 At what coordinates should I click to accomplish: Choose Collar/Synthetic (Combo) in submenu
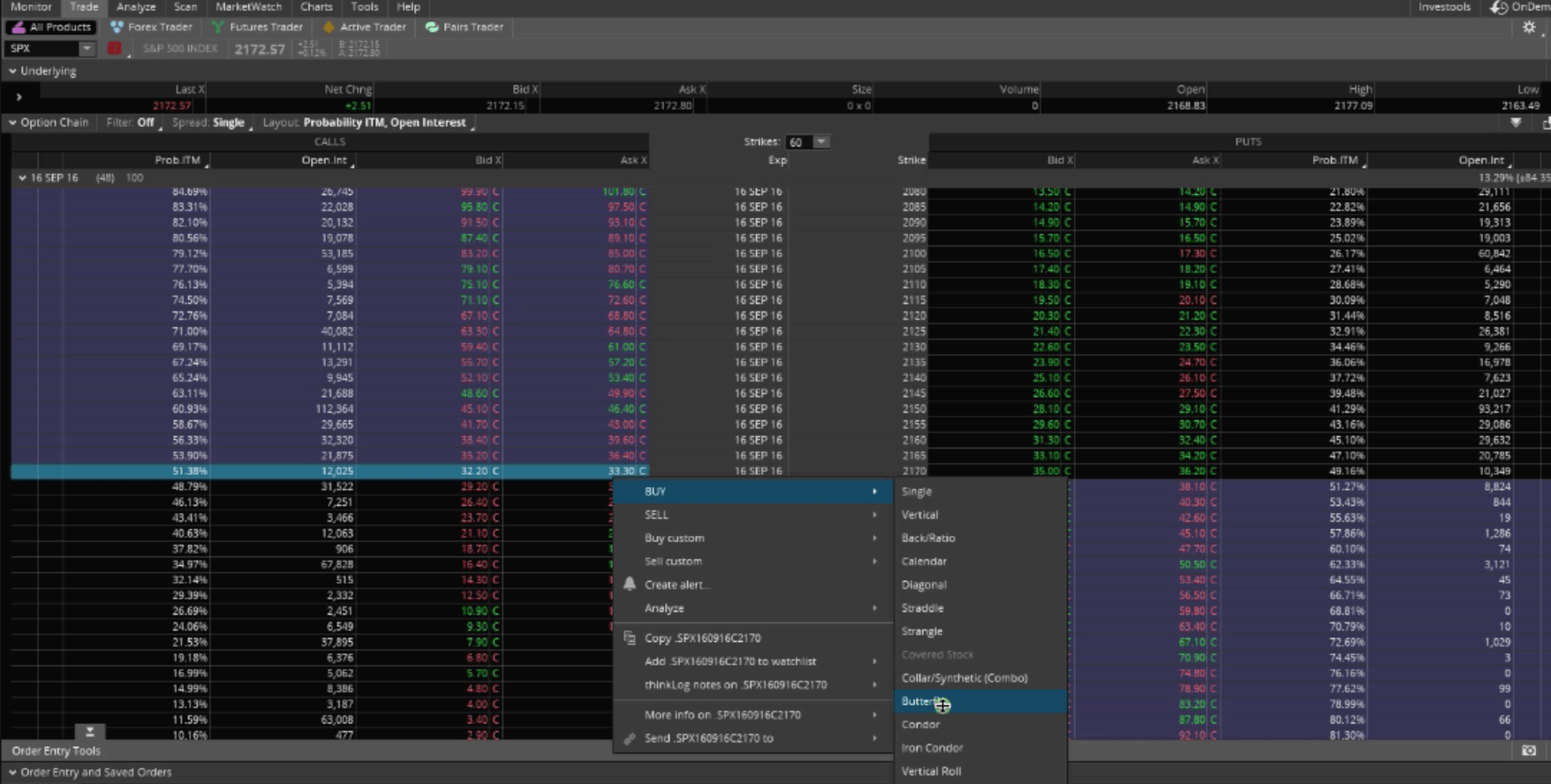[x=980, y=678]
